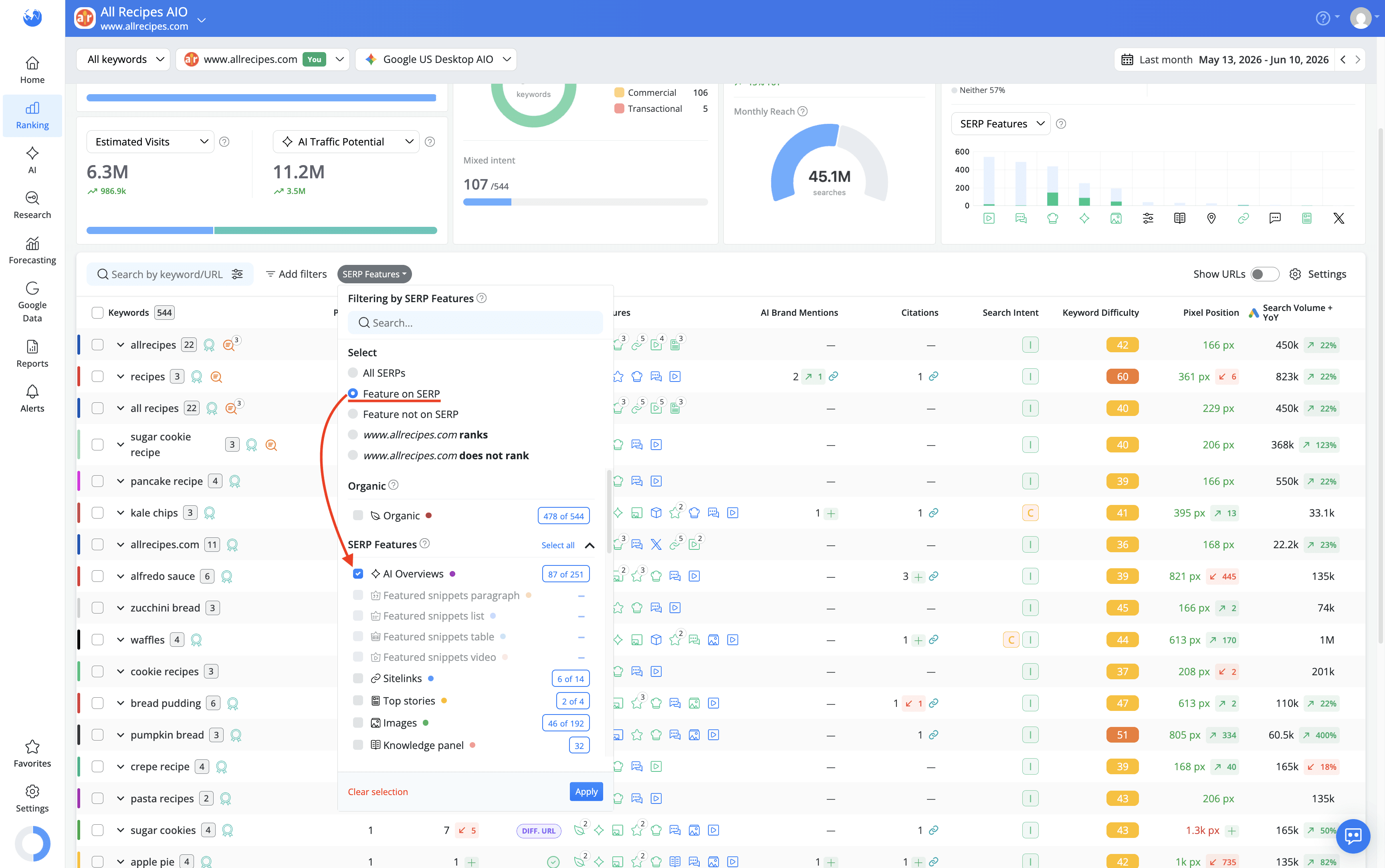1385x868 pixels.
Task: Click the Apply button in filter panel
Action: point(586,791)
